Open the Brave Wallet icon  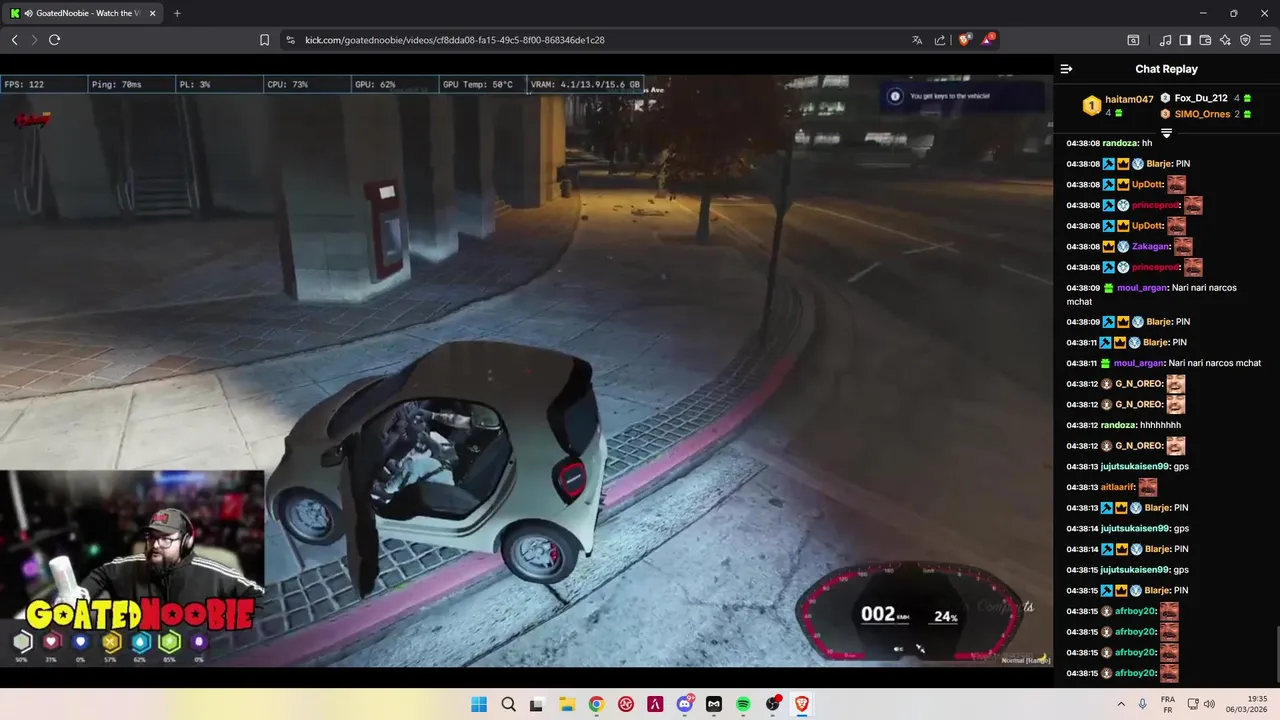click(x=1205, y=40)
